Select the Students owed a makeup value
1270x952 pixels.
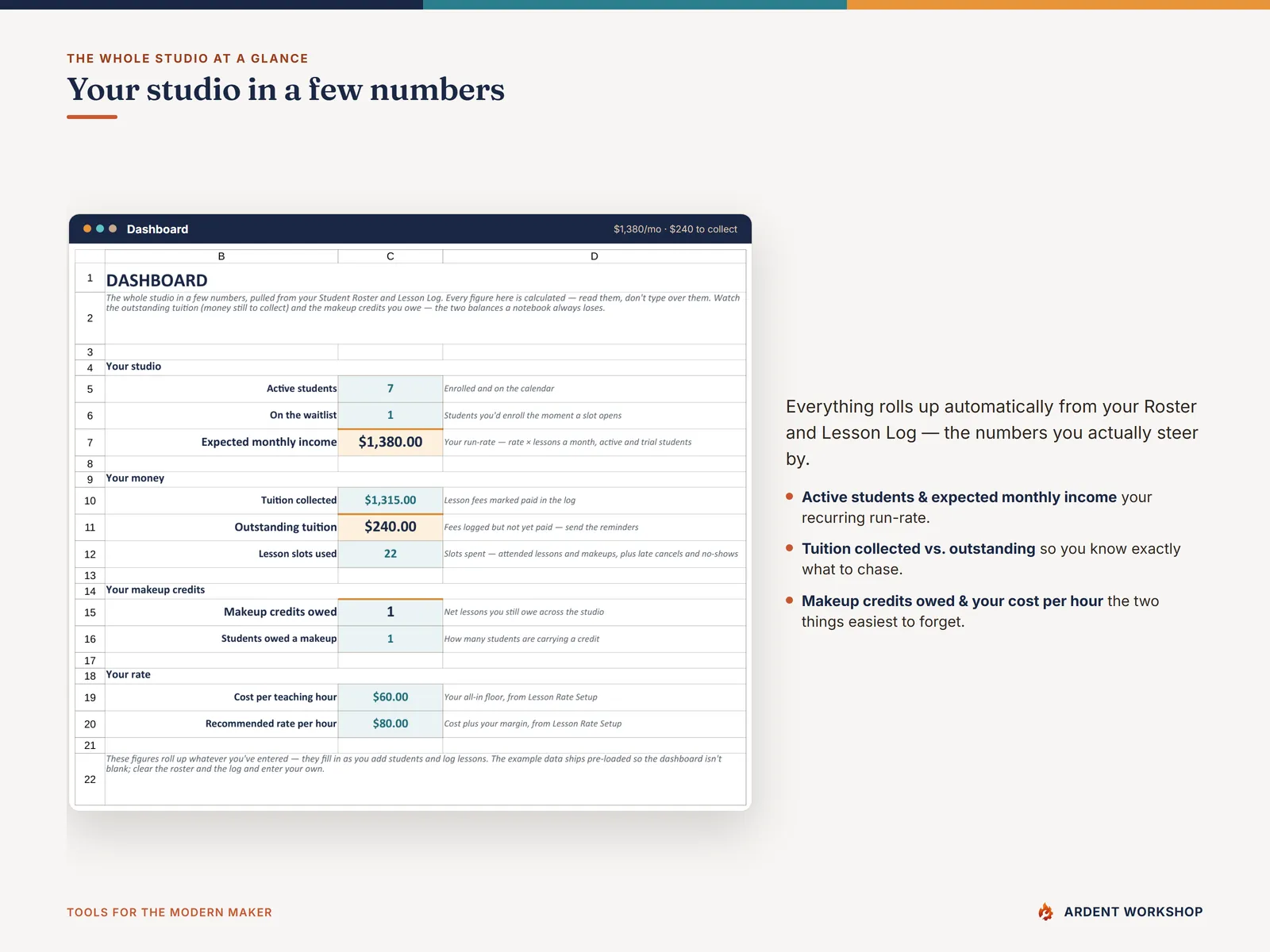(391, 639)
